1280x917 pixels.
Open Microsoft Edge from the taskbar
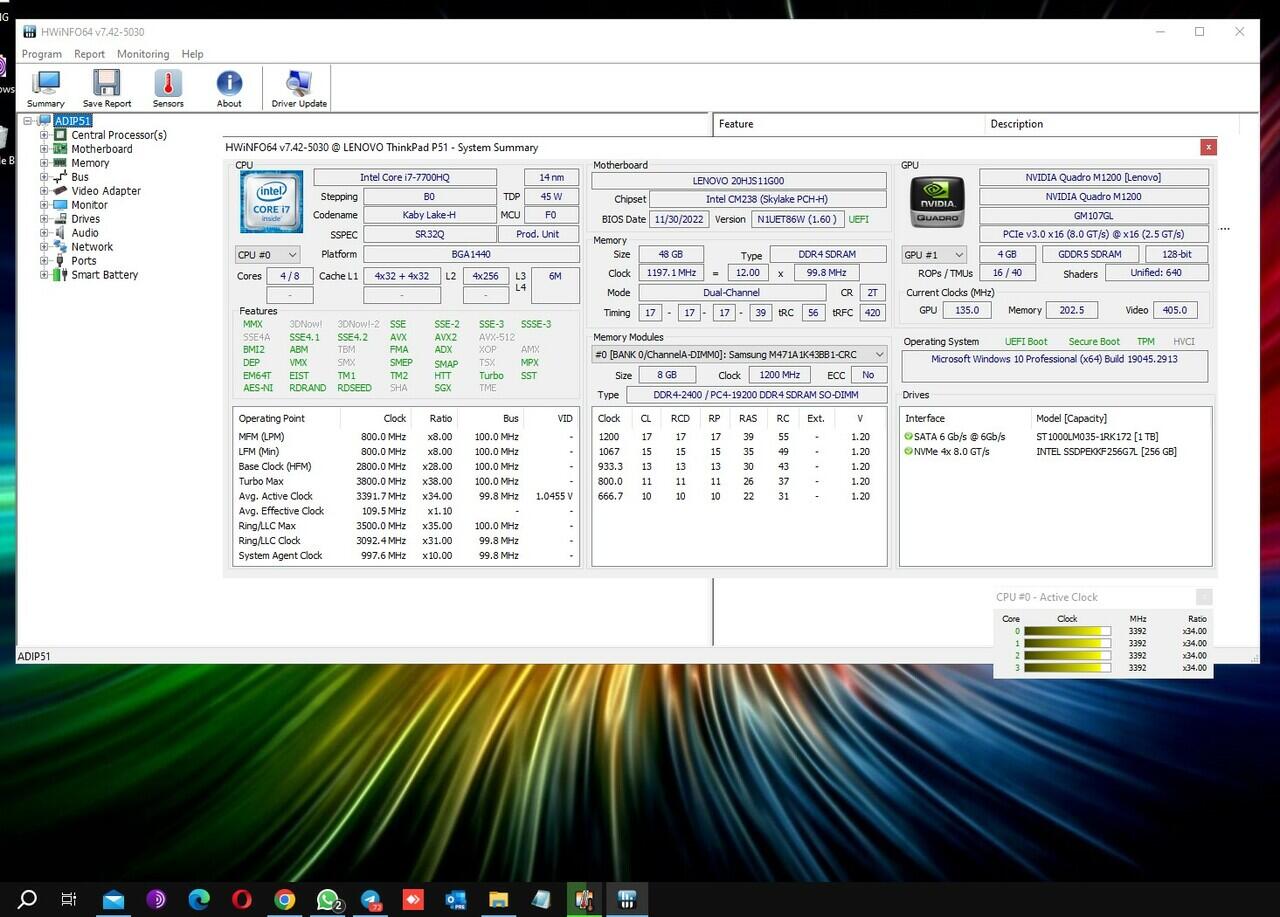199,899
